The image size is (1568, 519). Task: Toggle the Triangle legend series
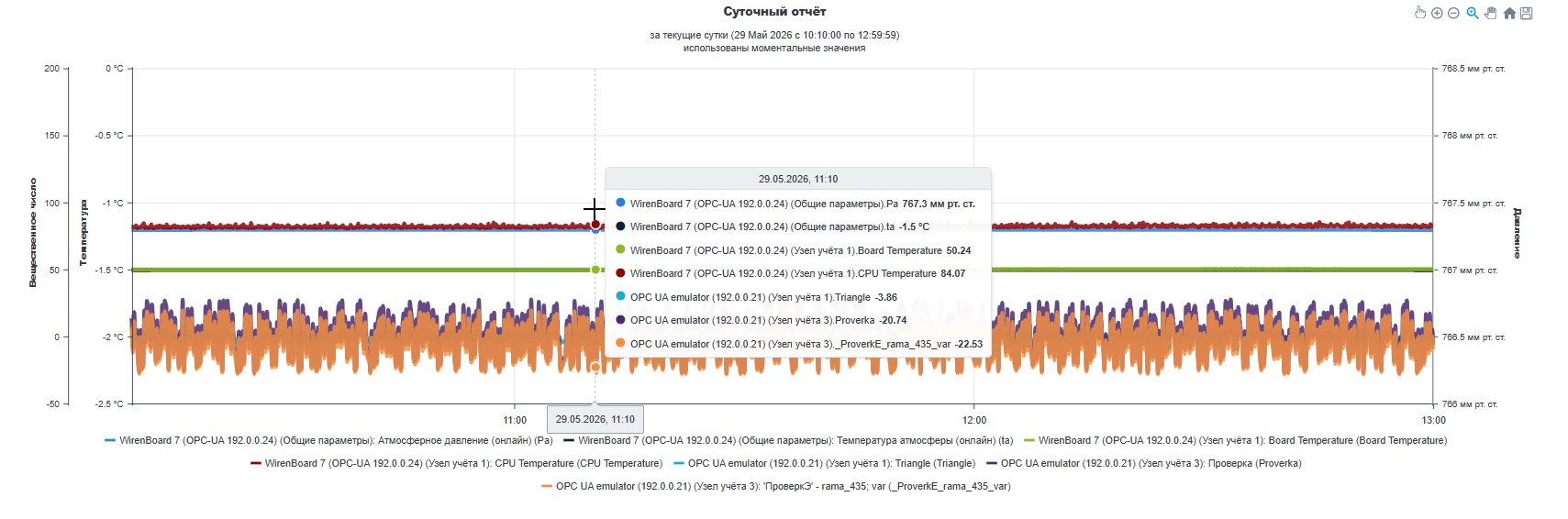(824, 463)
